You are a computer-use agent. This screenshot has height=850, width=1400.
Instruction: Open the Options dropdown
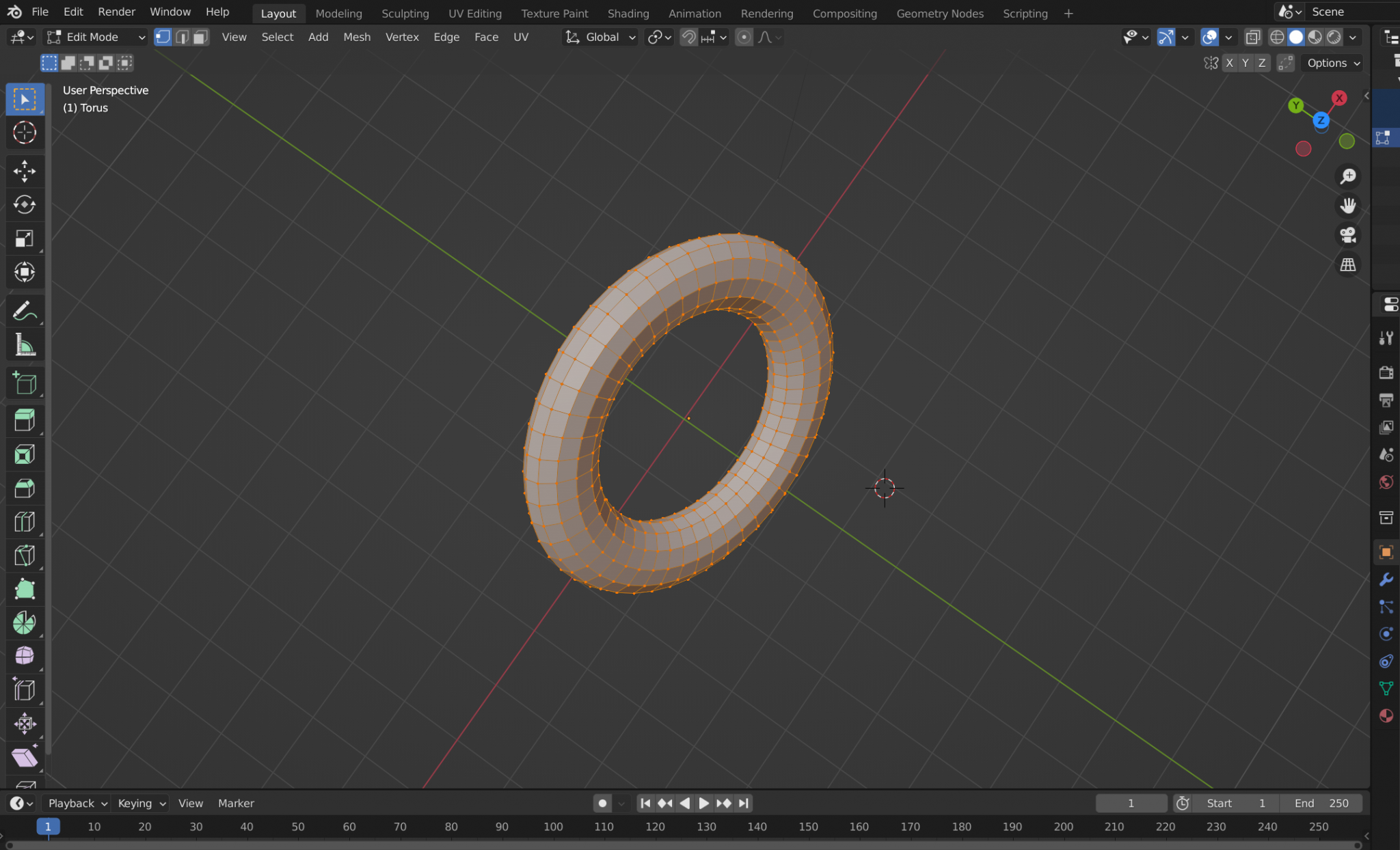[x=1330, y=62]
